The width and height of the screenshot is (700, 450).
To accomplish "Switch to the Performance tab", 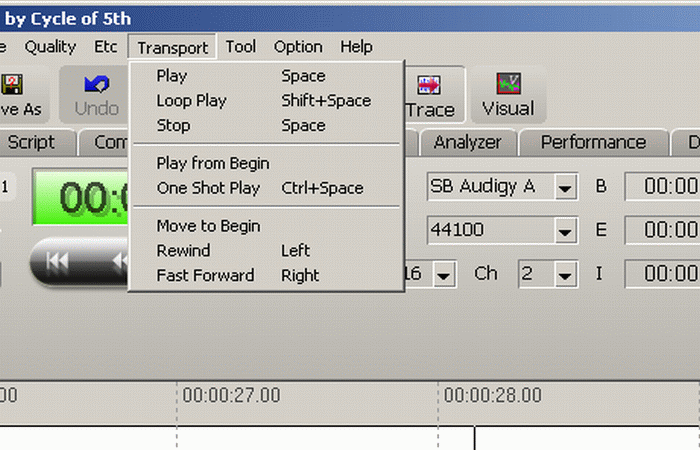I will tap(593, 143).
